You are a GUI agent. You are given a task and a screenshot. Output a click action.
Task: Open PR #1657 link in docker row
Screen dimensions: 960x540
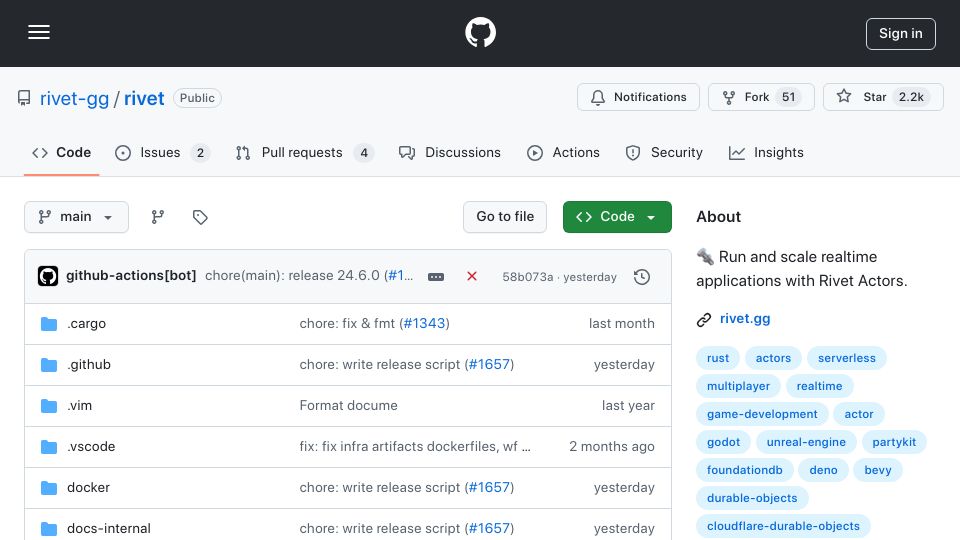489,487
